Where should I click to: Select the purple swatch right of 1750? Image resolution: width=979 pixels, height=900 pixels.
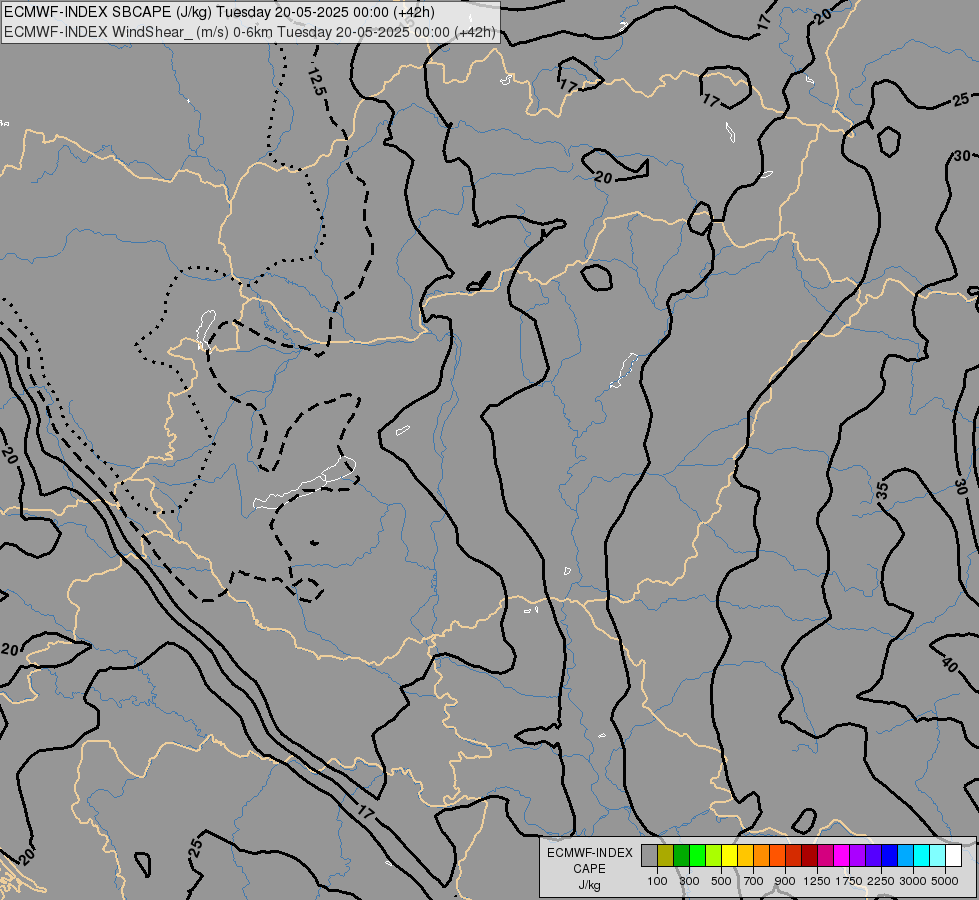[x=858, y=856]
